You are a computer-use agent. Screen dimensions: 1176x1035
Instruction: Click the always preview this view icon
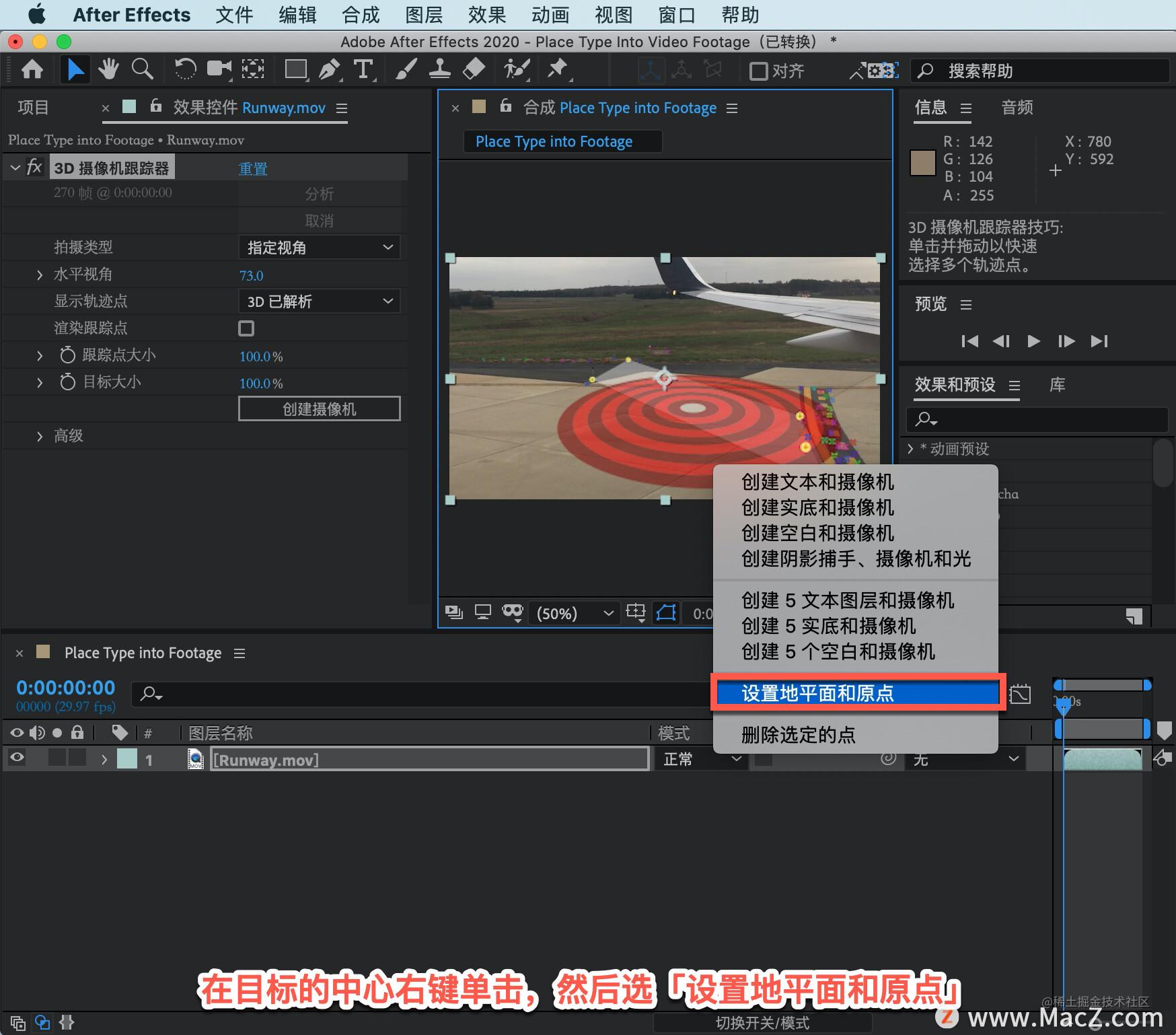click(454, 612)
